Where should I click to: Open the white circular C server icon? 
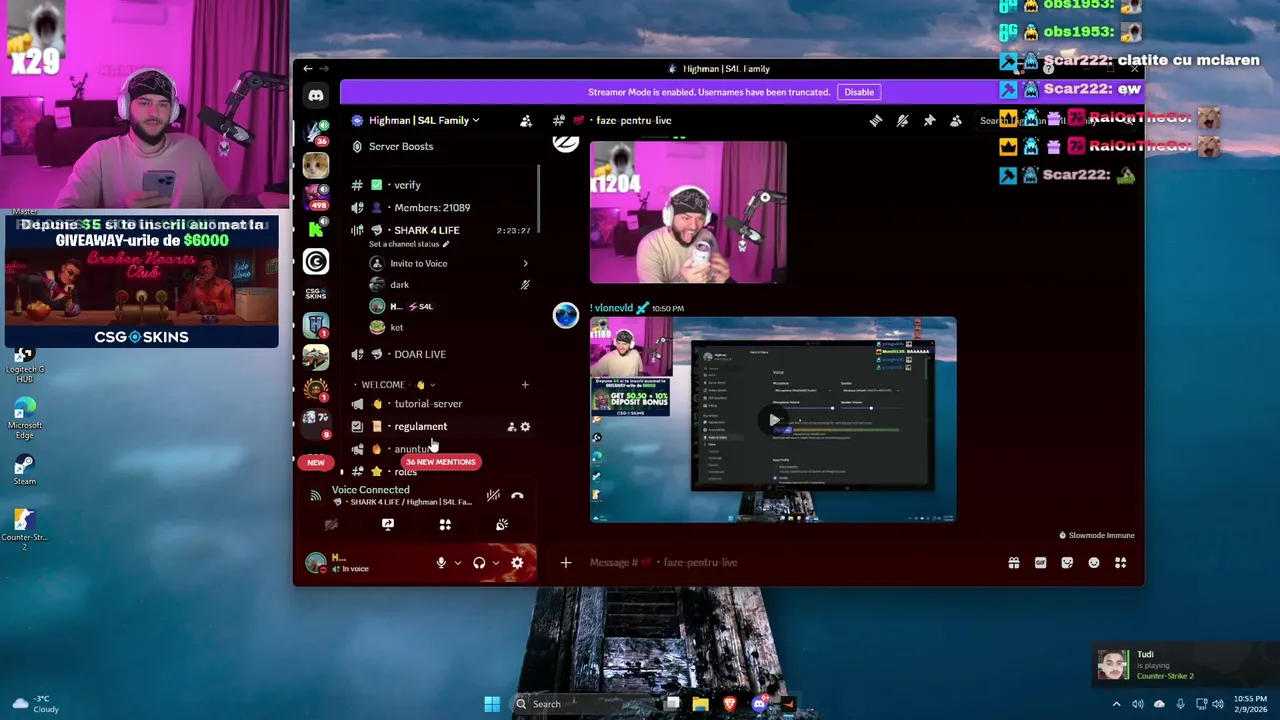tap(315, 261)
